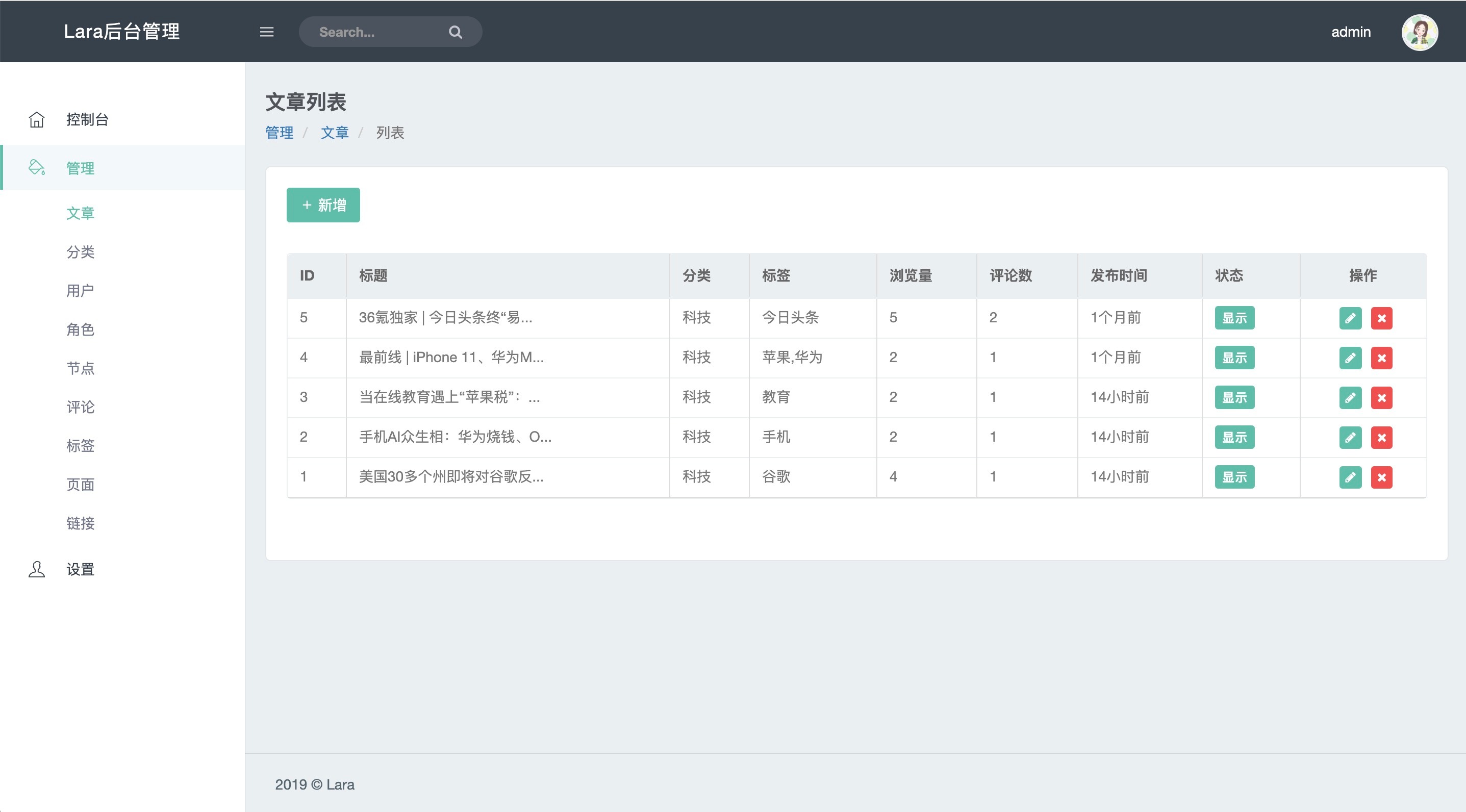Open the 分类 sidebar item
Image resolution: width=1466 pixels, height=812 pixels.
80,252
